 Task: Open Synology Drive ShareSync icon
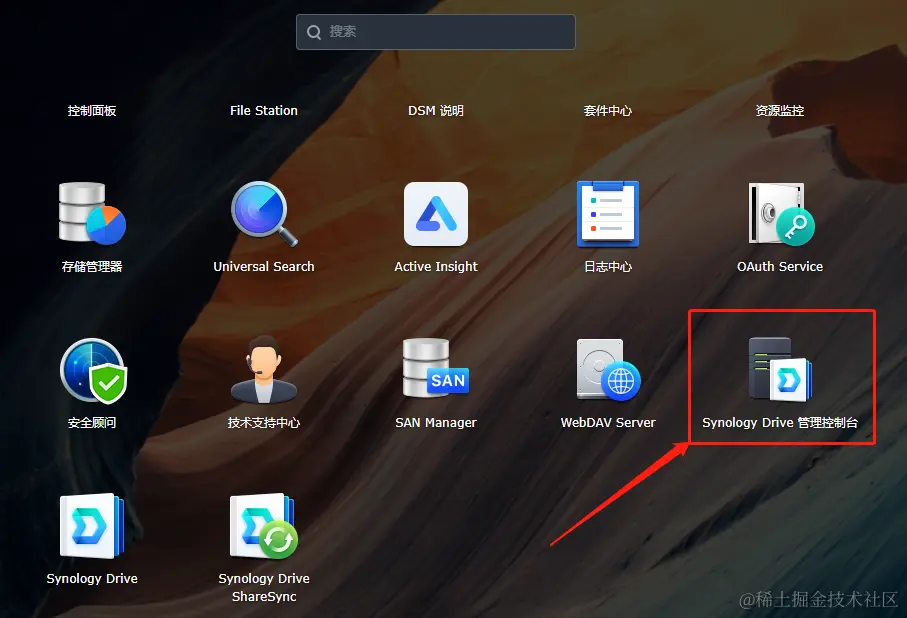264,525
